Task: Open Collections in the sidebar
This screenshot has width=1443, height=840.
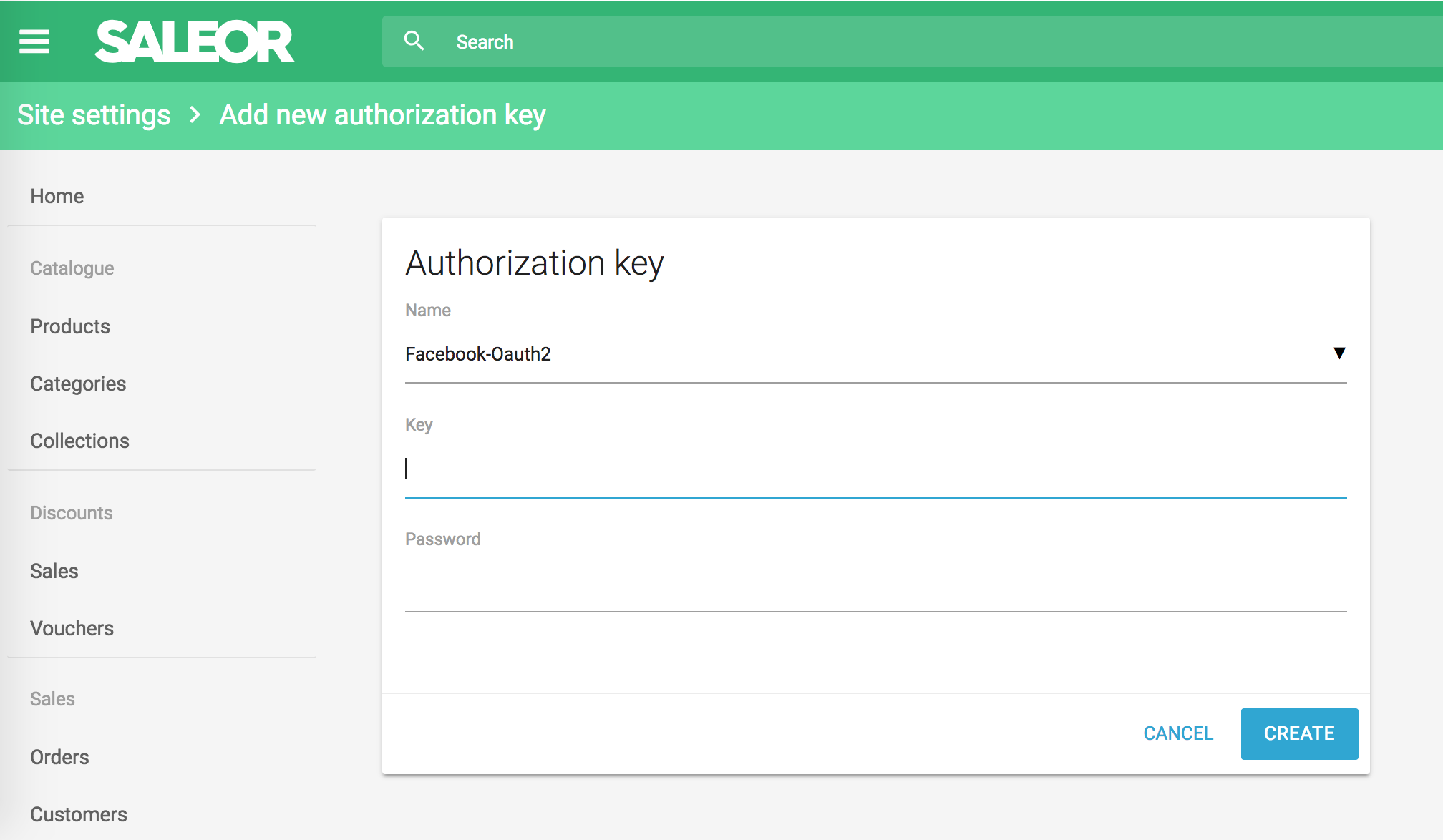Action: [79, 441]
